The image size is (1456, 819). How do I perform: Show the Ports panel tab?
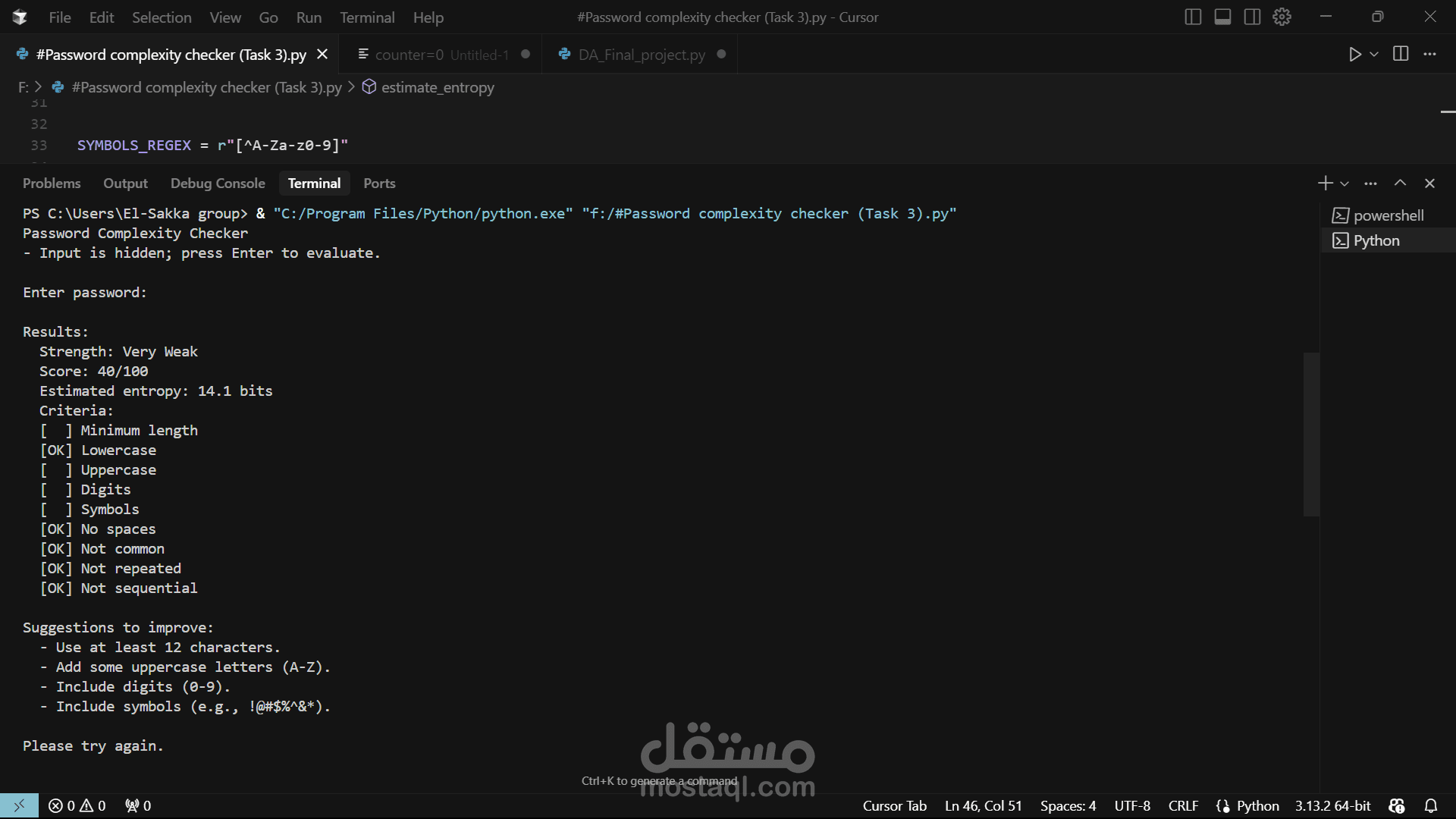pyautogui.click(x=379, y=183)
